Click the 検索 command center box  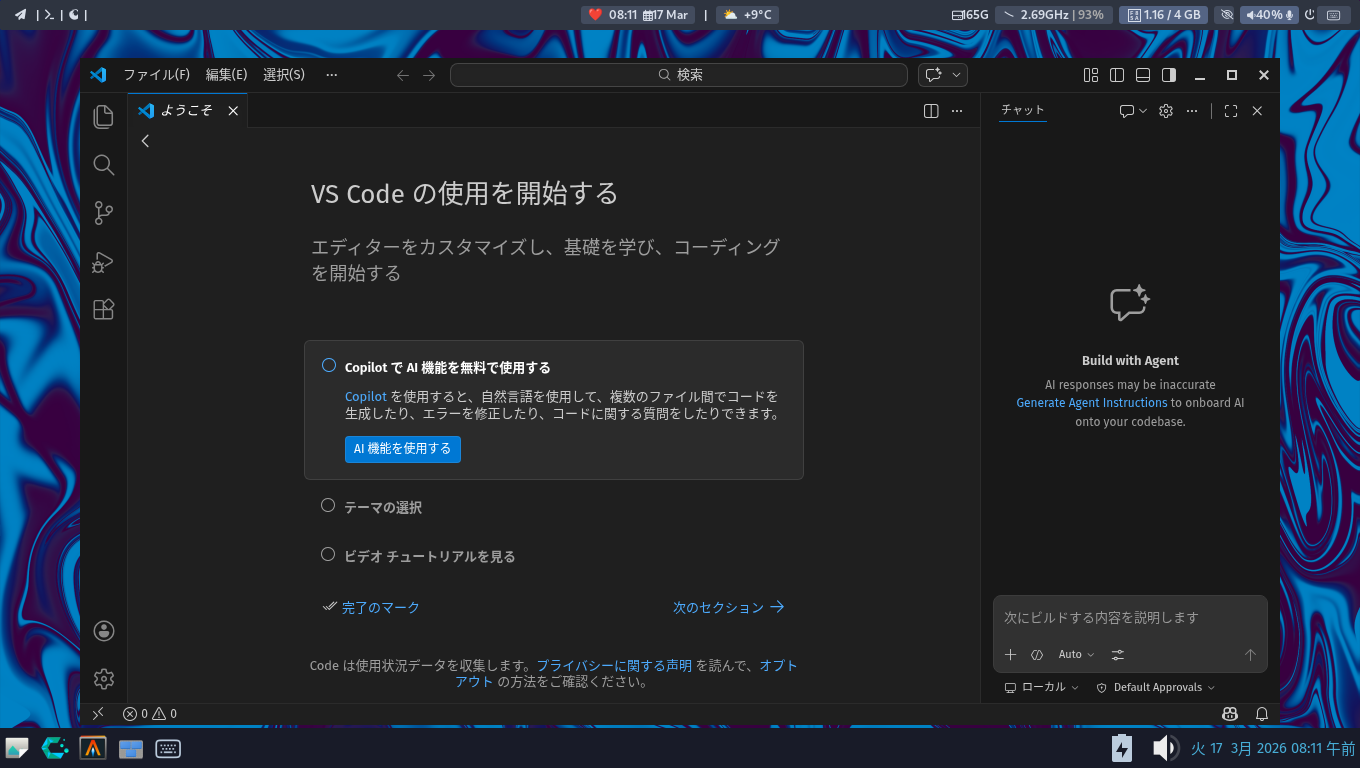(679, 75)
